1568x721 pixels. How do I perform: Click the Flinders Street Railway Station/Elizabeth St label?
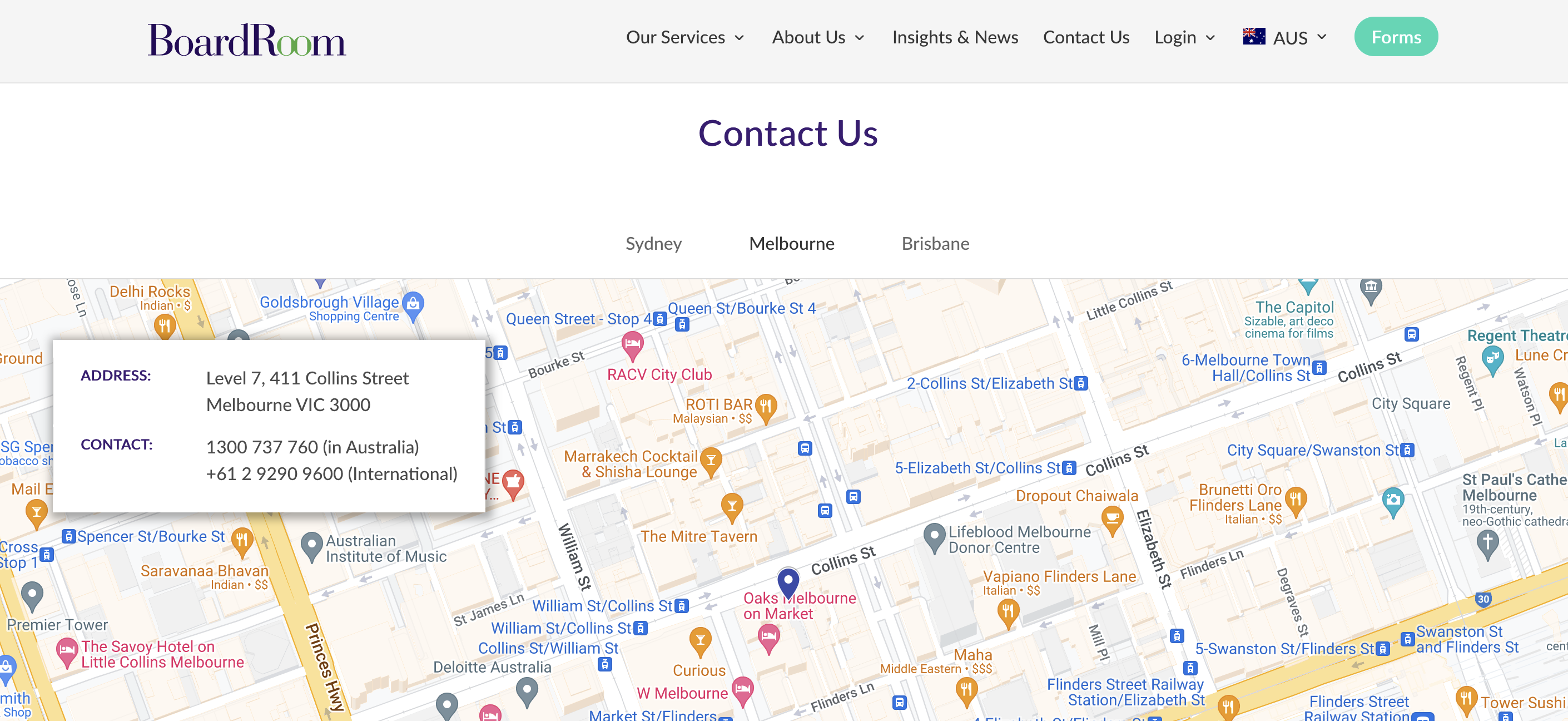[x=1125, y=693]
